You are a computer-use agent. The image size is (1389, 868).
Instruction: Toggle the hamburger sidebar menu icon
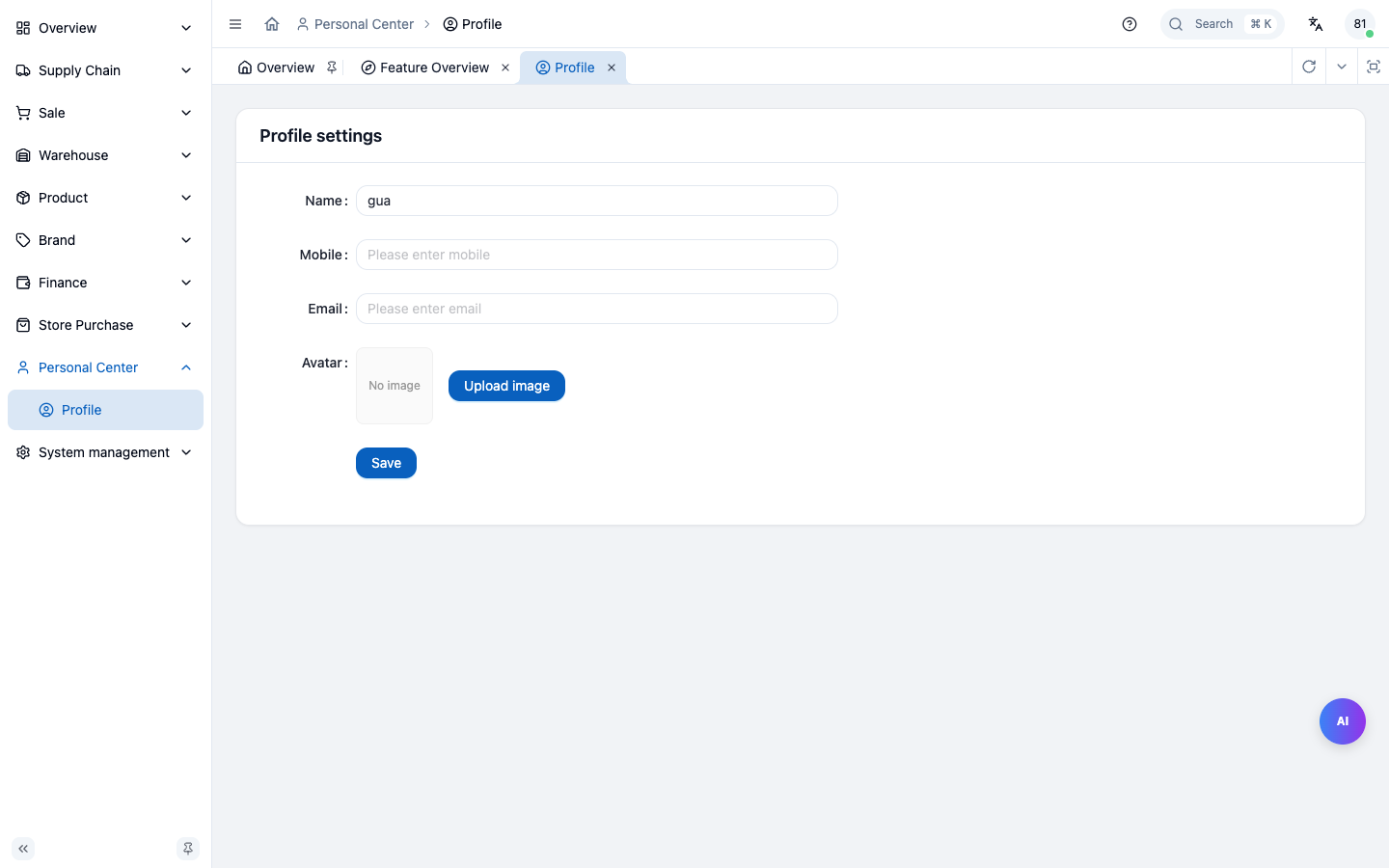click(235, 24)
